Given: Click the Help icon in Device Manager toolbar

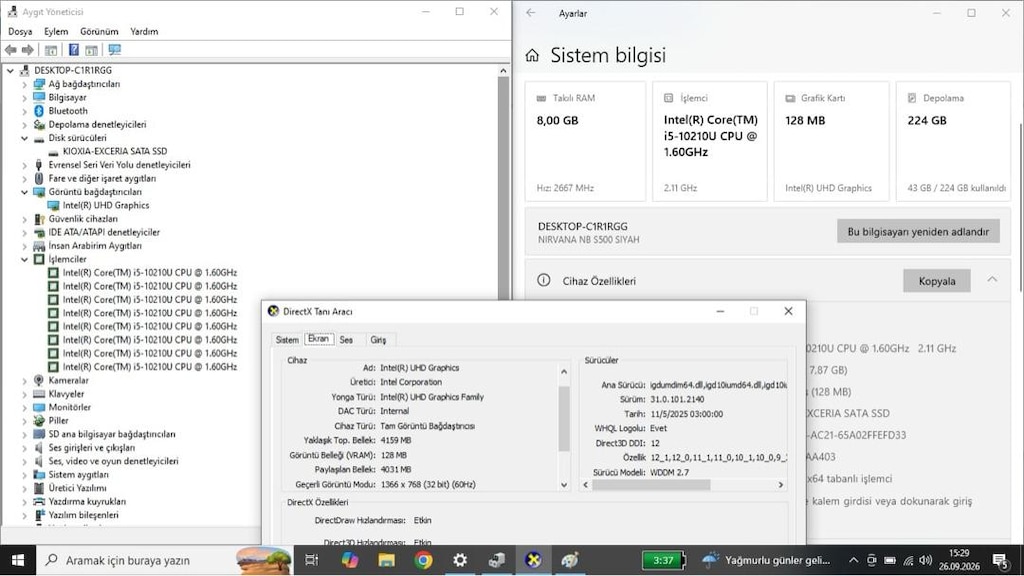Looking at the screenshot, I should coord(74,50).
